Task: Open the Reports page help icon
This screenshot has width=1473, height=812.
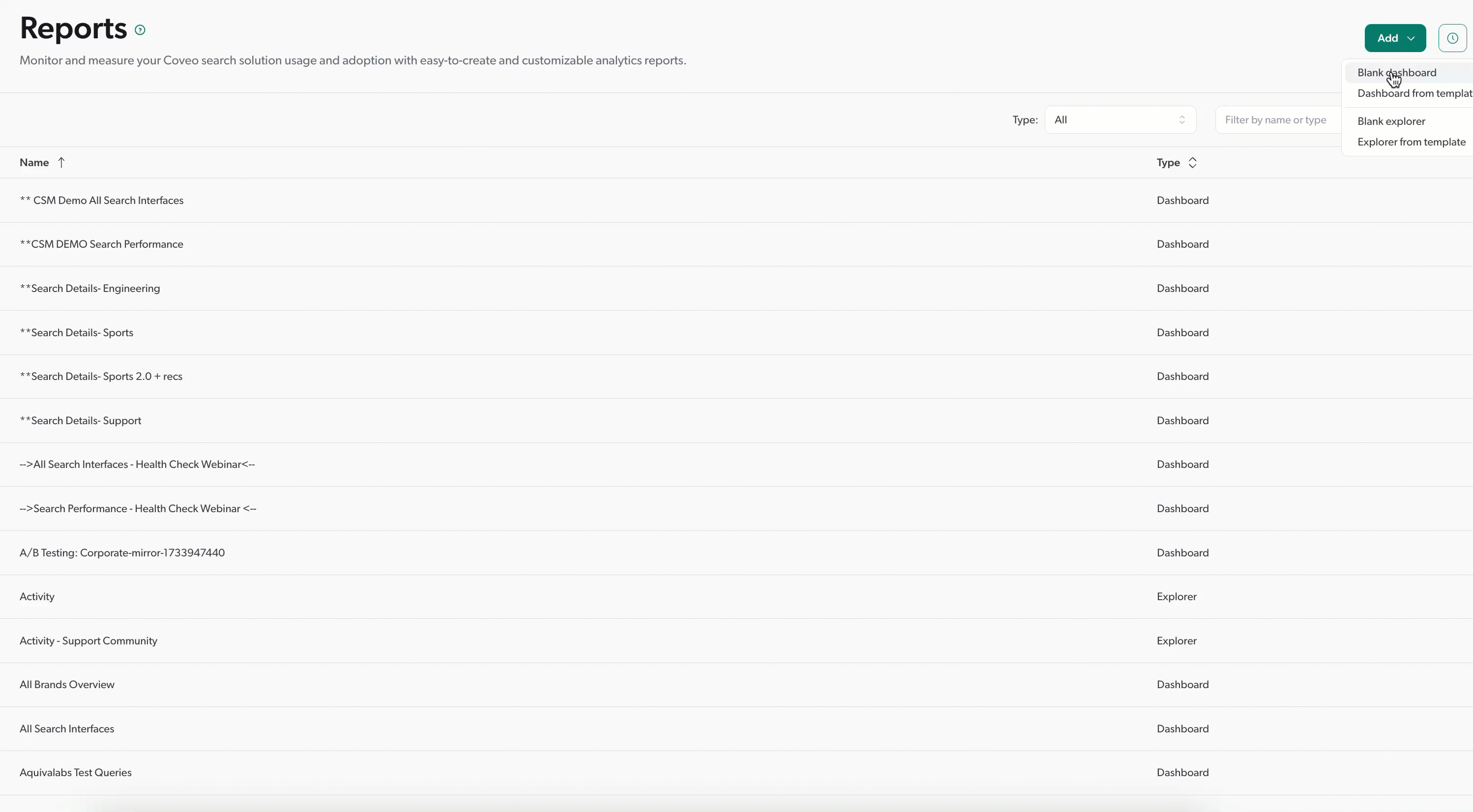Action: (140, 29)
